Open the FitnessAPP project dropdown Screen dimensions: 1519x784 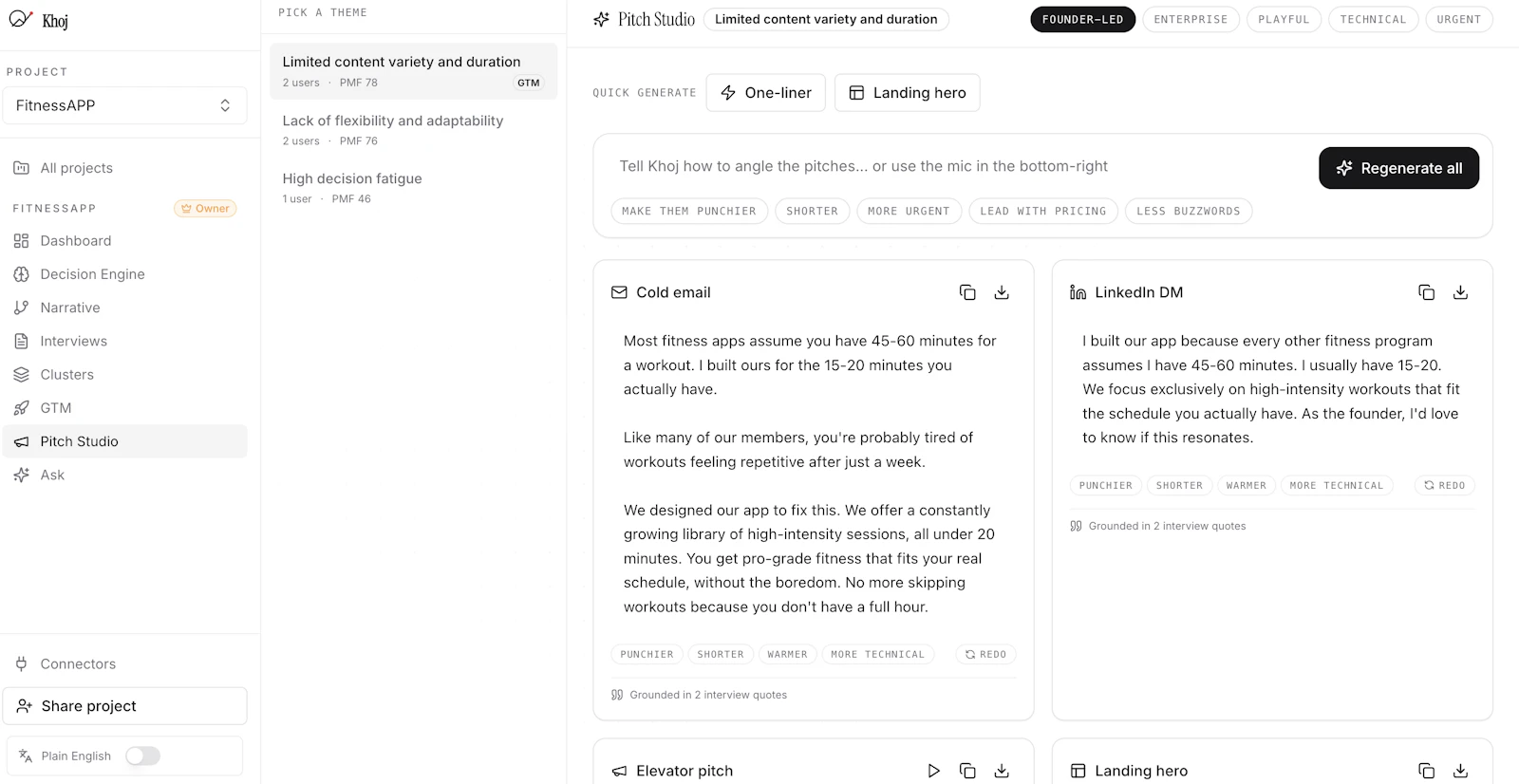click(124, 105)
